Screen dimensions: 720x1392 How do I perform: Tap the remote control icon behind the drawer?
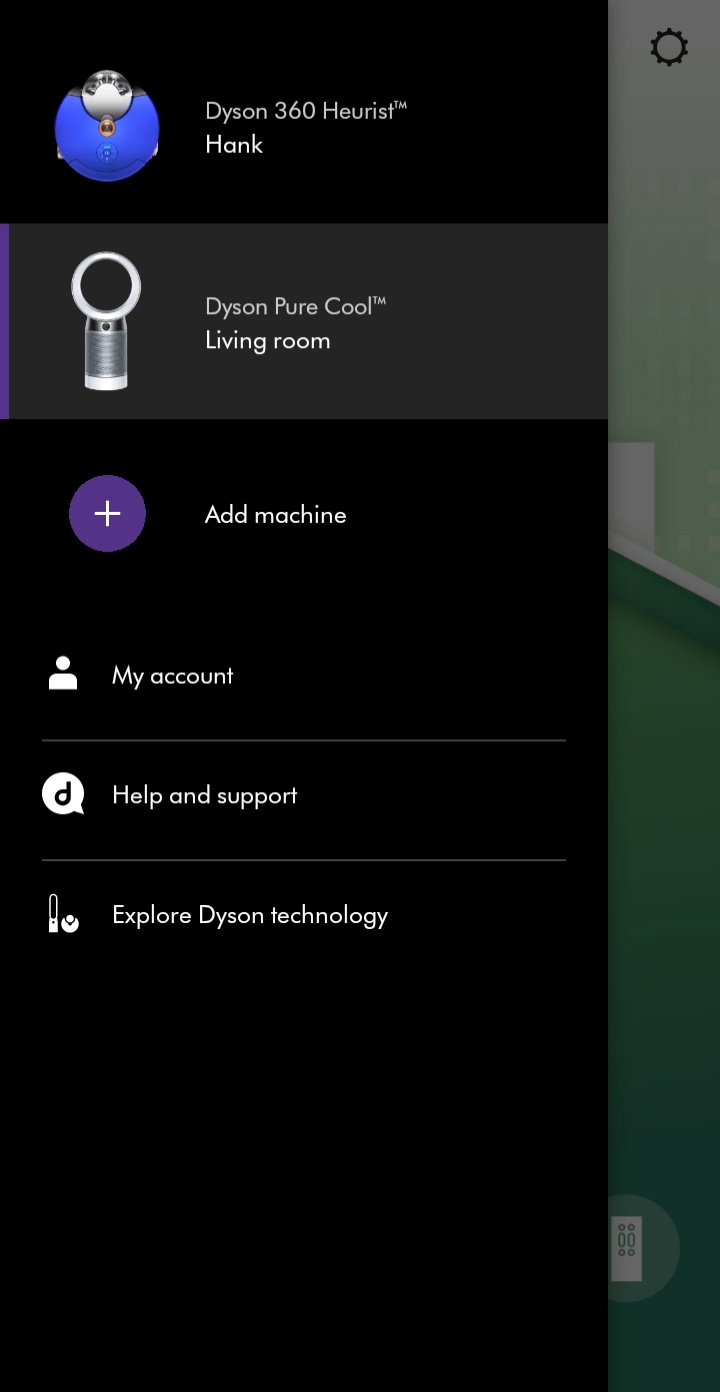(626, 1249)
